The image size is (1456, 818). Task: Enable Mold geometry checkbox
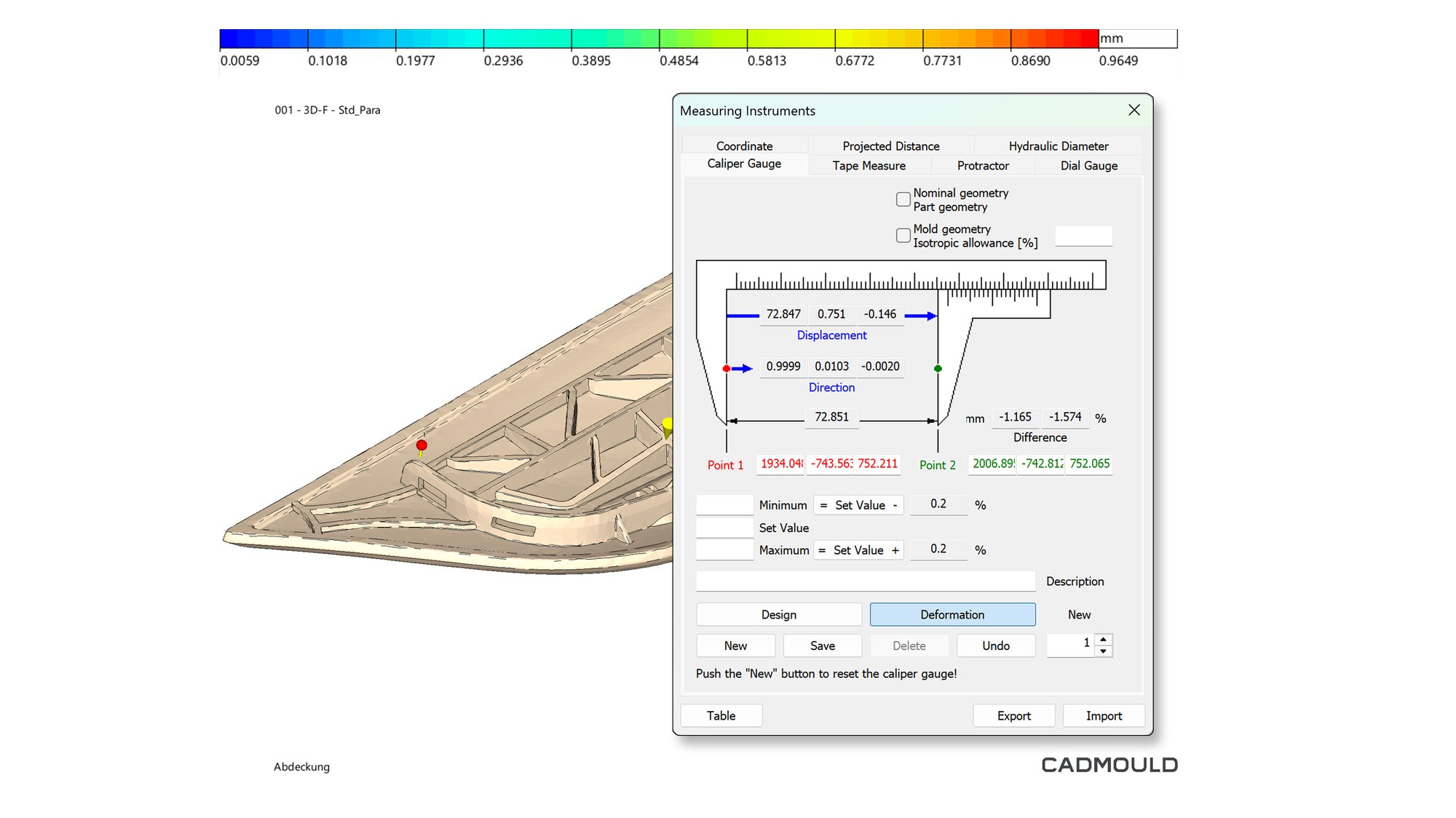pos(903,235)
